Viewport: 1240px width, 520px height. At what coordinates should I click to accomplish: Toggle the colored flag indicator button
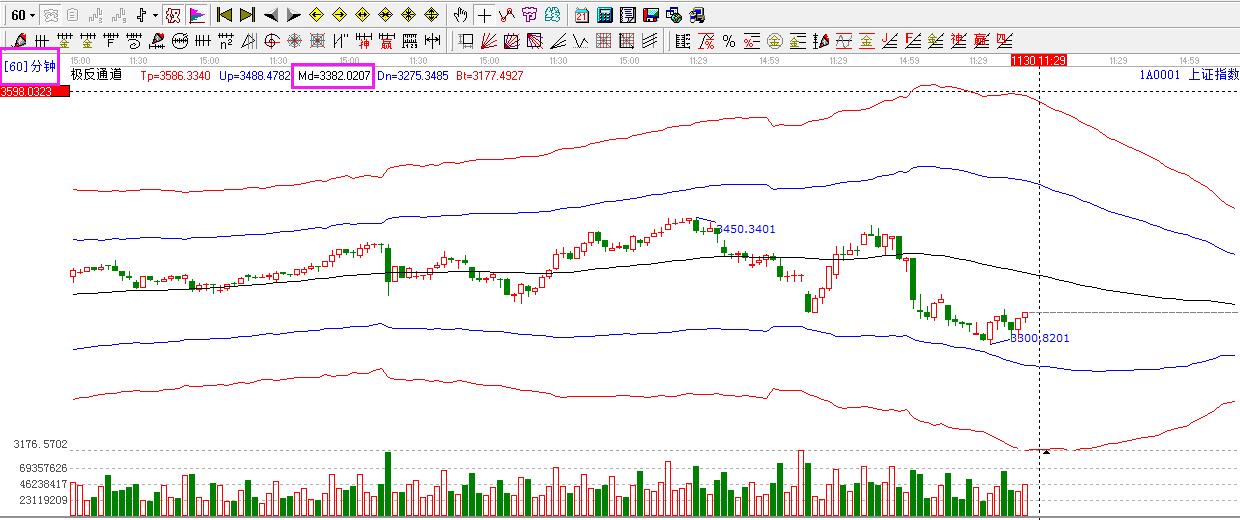coord(197,15)
